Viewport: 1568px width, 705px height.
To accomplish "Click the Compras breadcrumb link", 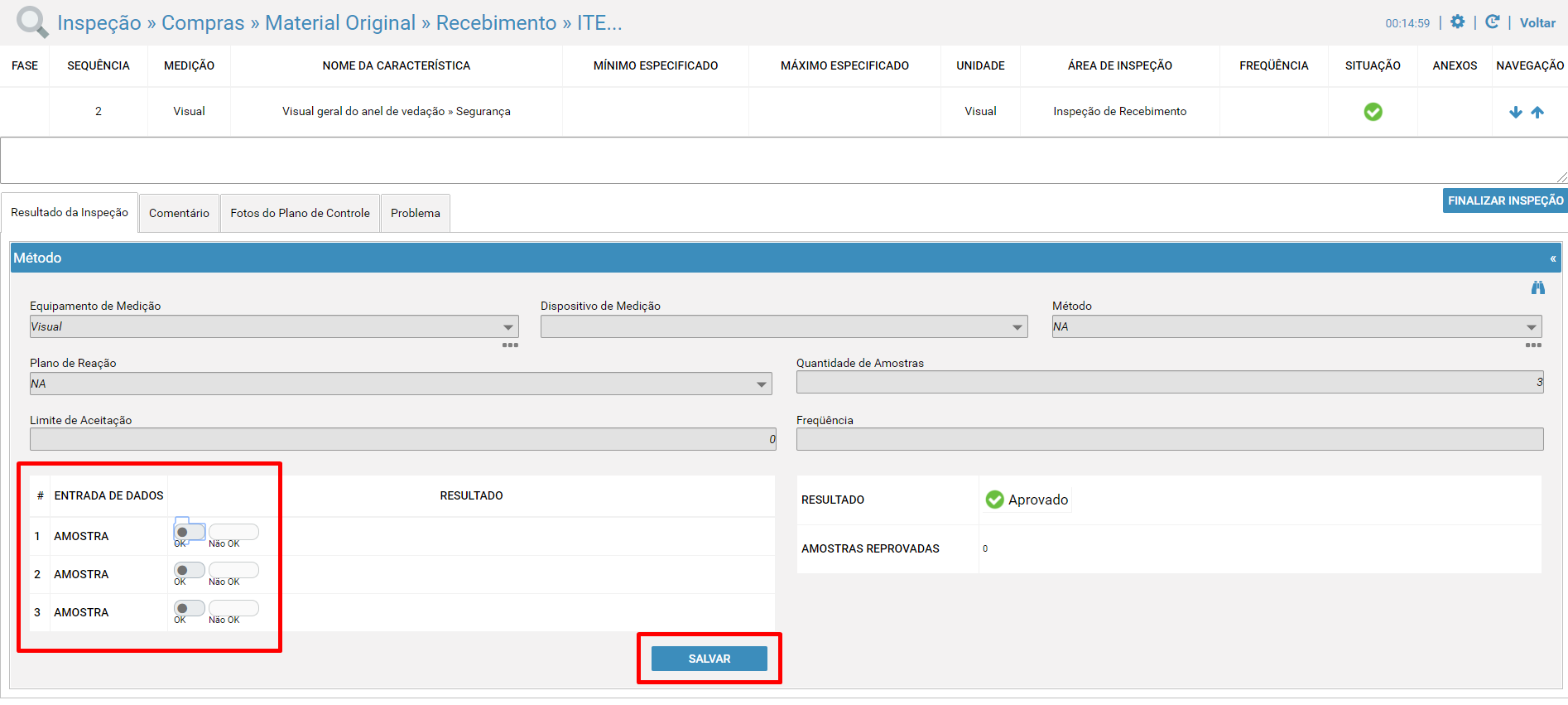I will click(x=203, y=22).
